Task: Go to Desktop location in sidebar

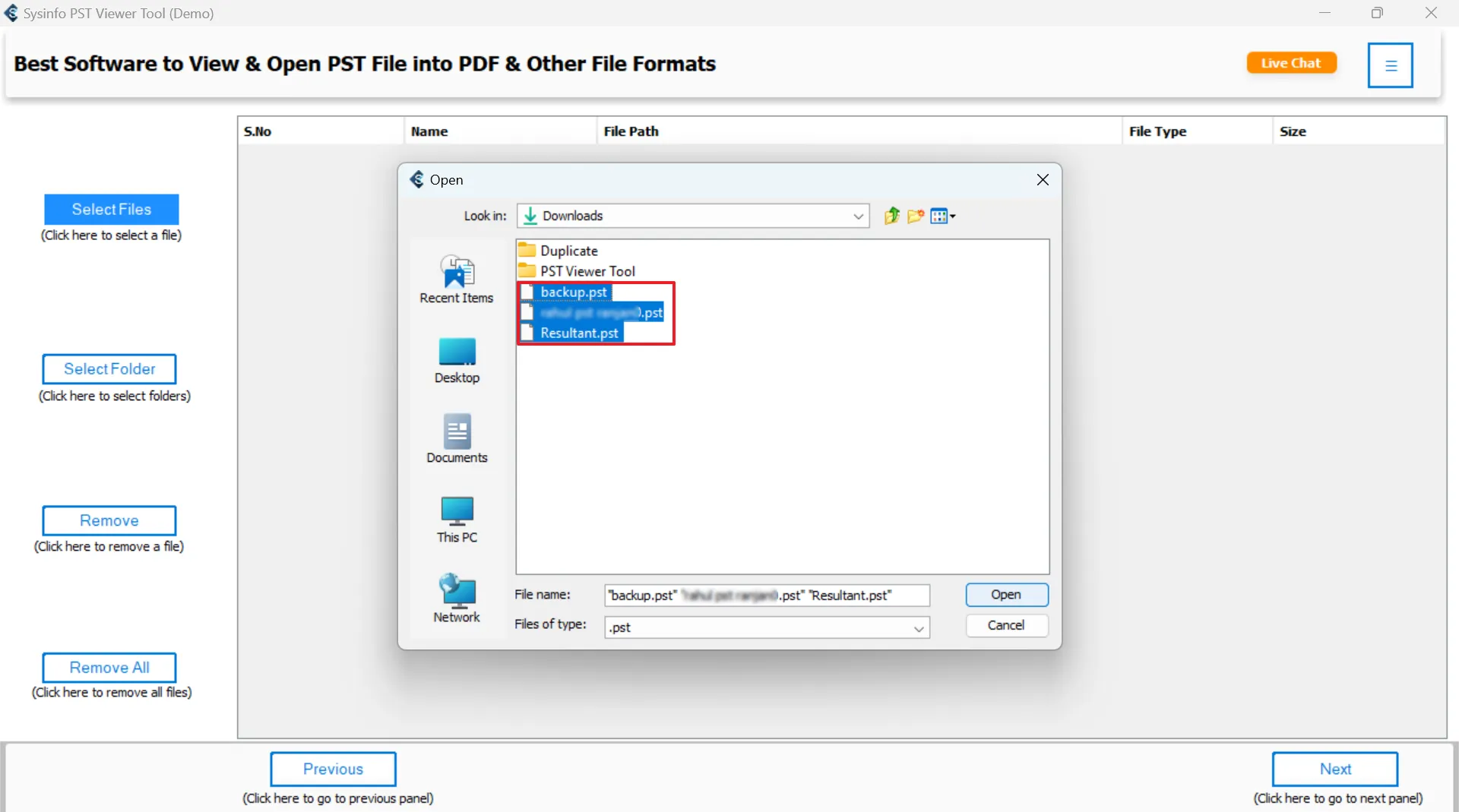Action: tap(457, 361)
